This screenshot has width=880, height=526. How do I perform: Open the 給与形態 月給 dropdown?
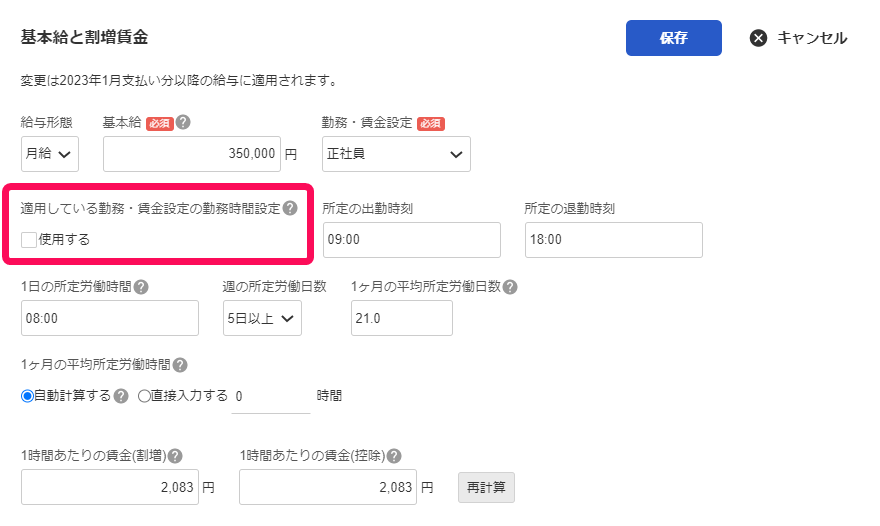coord(50,154)
